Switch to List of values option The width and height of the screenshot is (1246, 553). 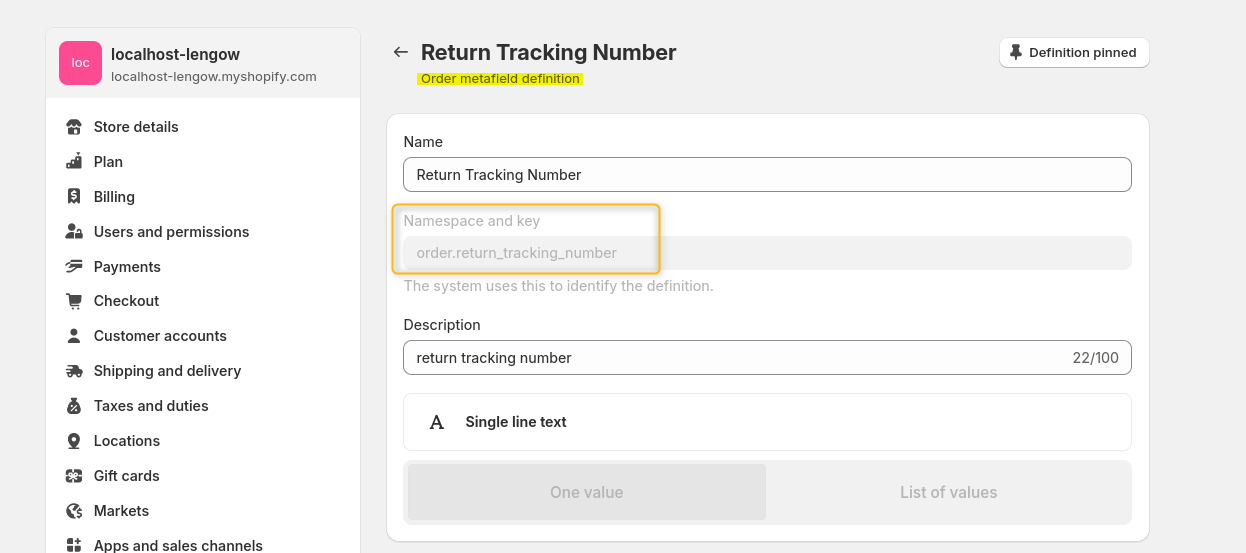pos(948,492)
